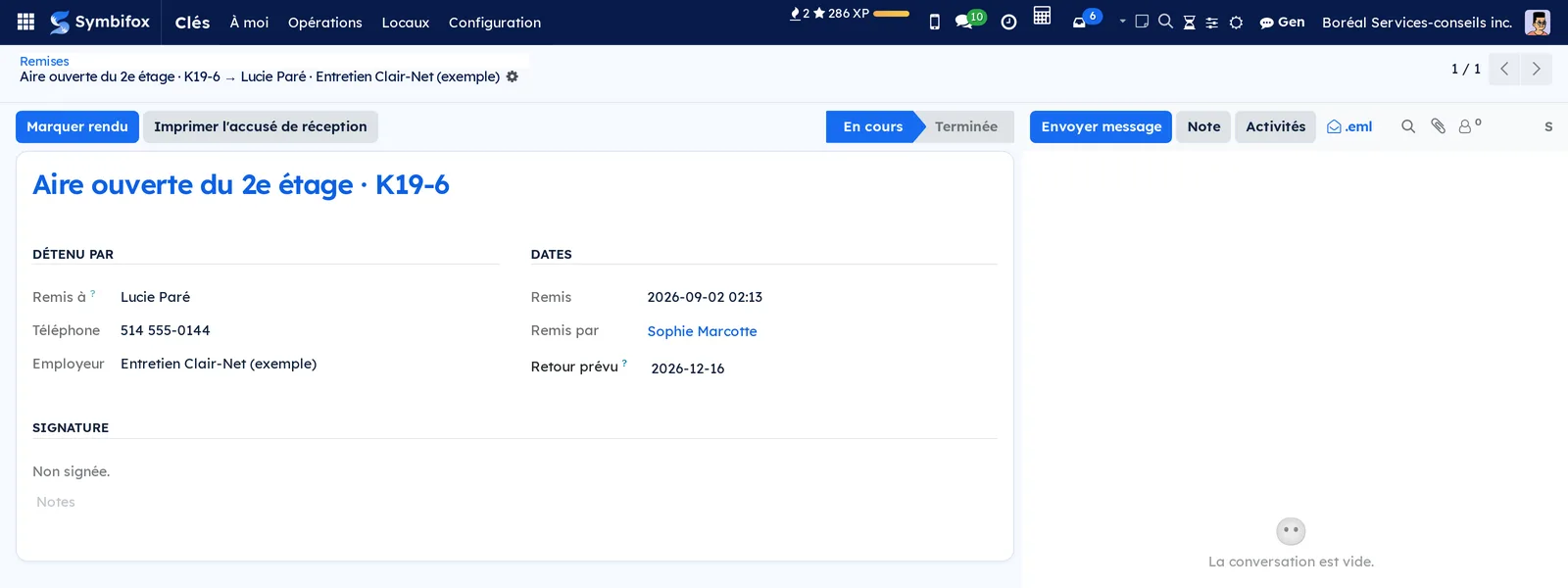The height and width of the screenshot is (588, 1568).
Task: Open the Locaux menu
Action: [x=406, y=23]
